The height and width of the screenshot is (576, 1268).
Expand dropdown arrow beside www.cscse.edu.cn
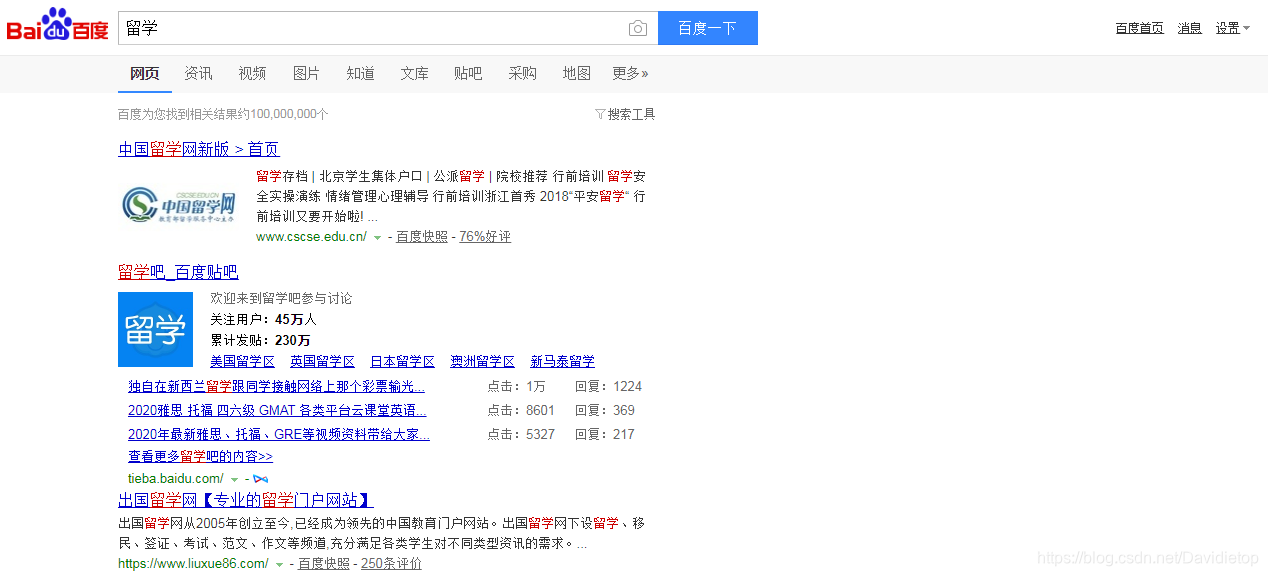[377, 238]
